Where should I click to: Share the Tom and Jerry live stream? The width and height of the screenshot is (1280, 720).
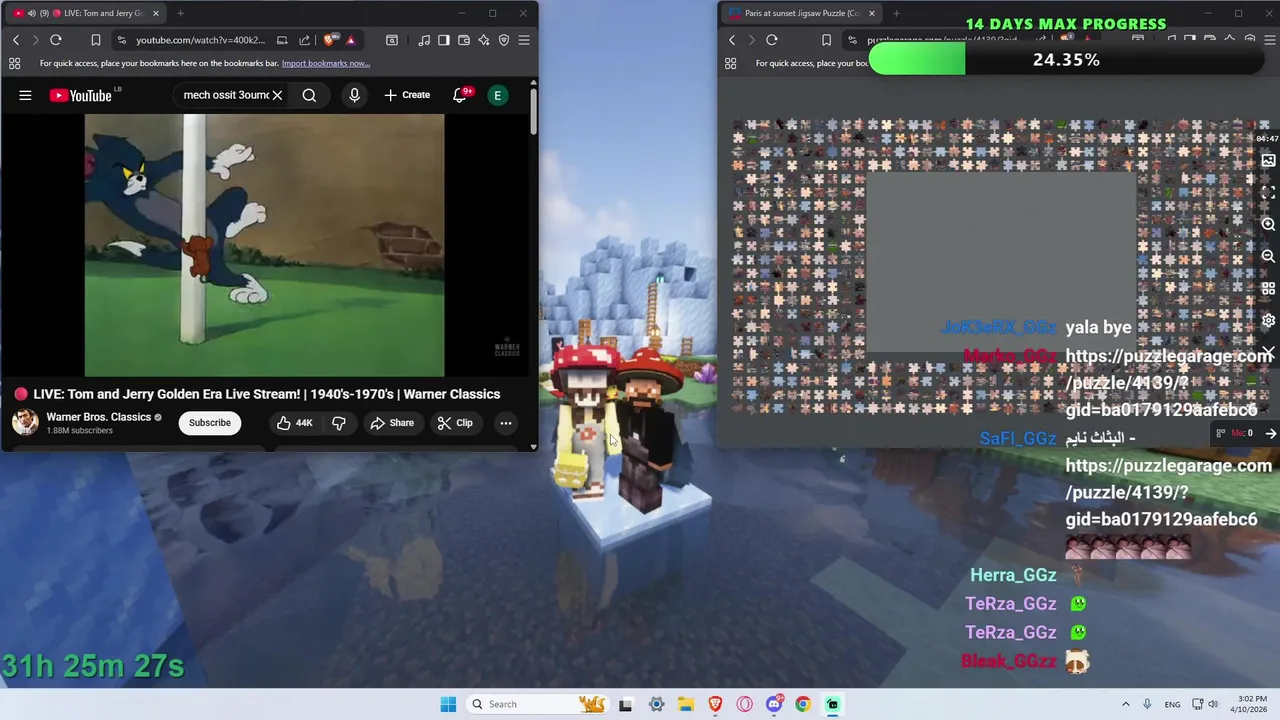392,423
